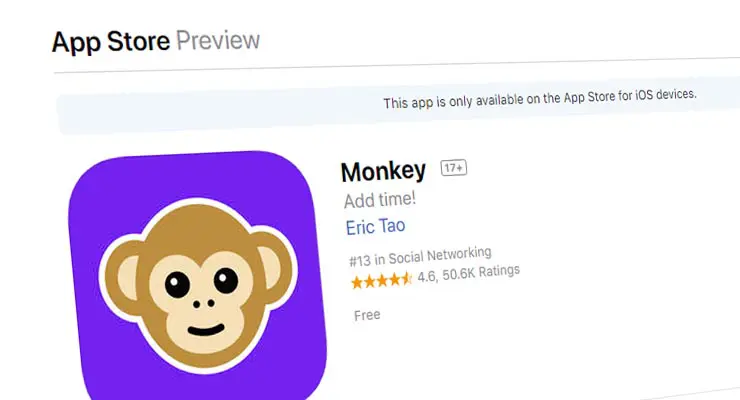Click the Monkey app title

[383, 171]
